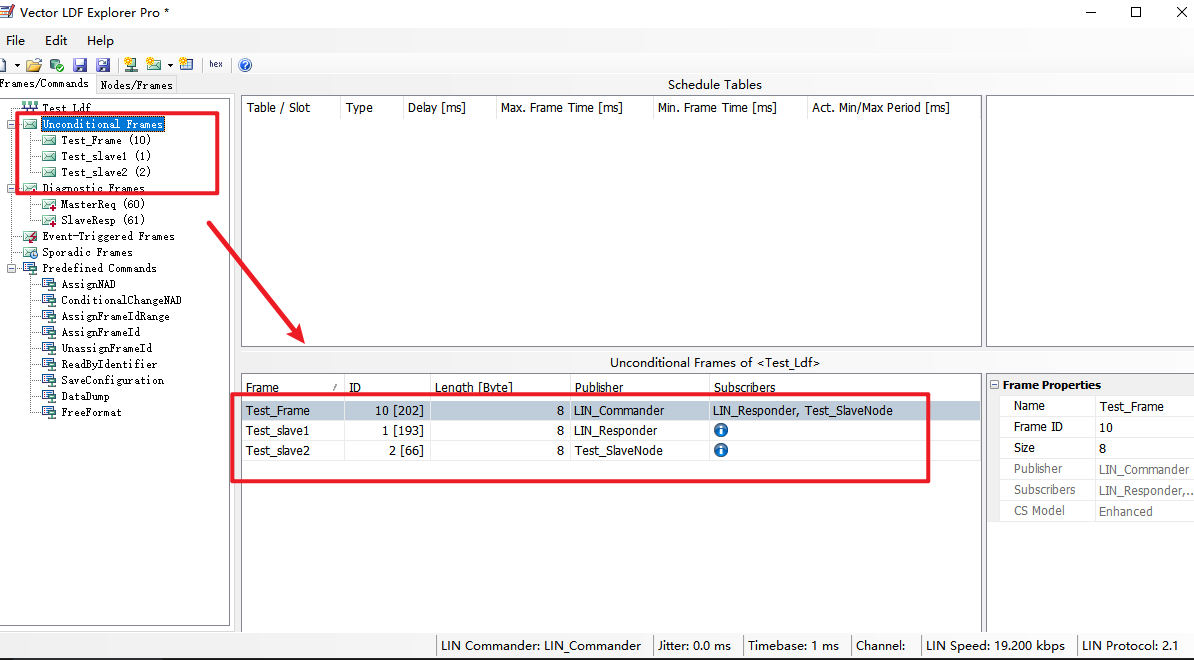Sort the table by the Frame column
Screen dimensions: 1194x660
293,387
